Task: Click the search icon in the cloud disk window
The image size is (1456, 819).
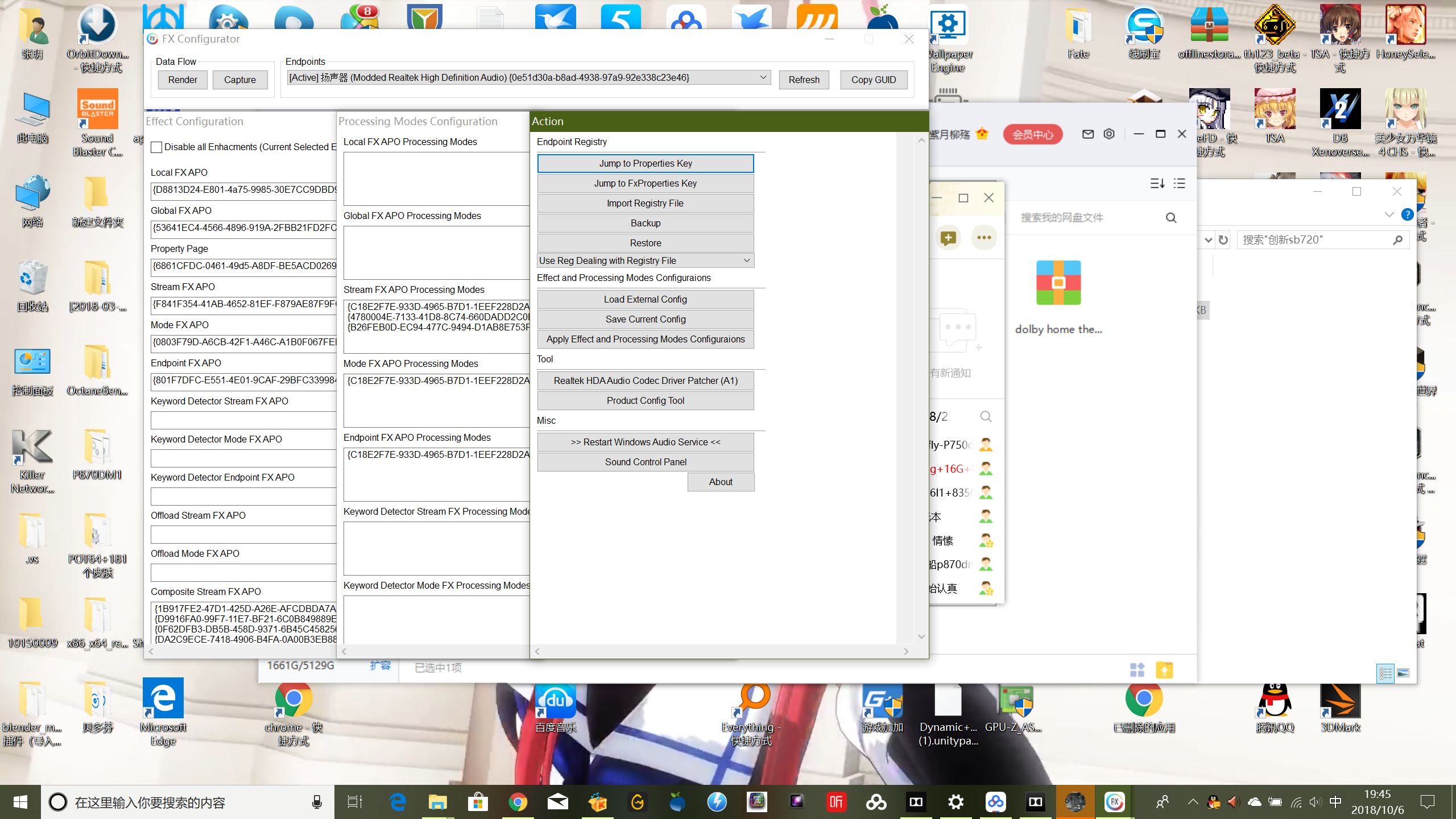Action: [1170, 218]
